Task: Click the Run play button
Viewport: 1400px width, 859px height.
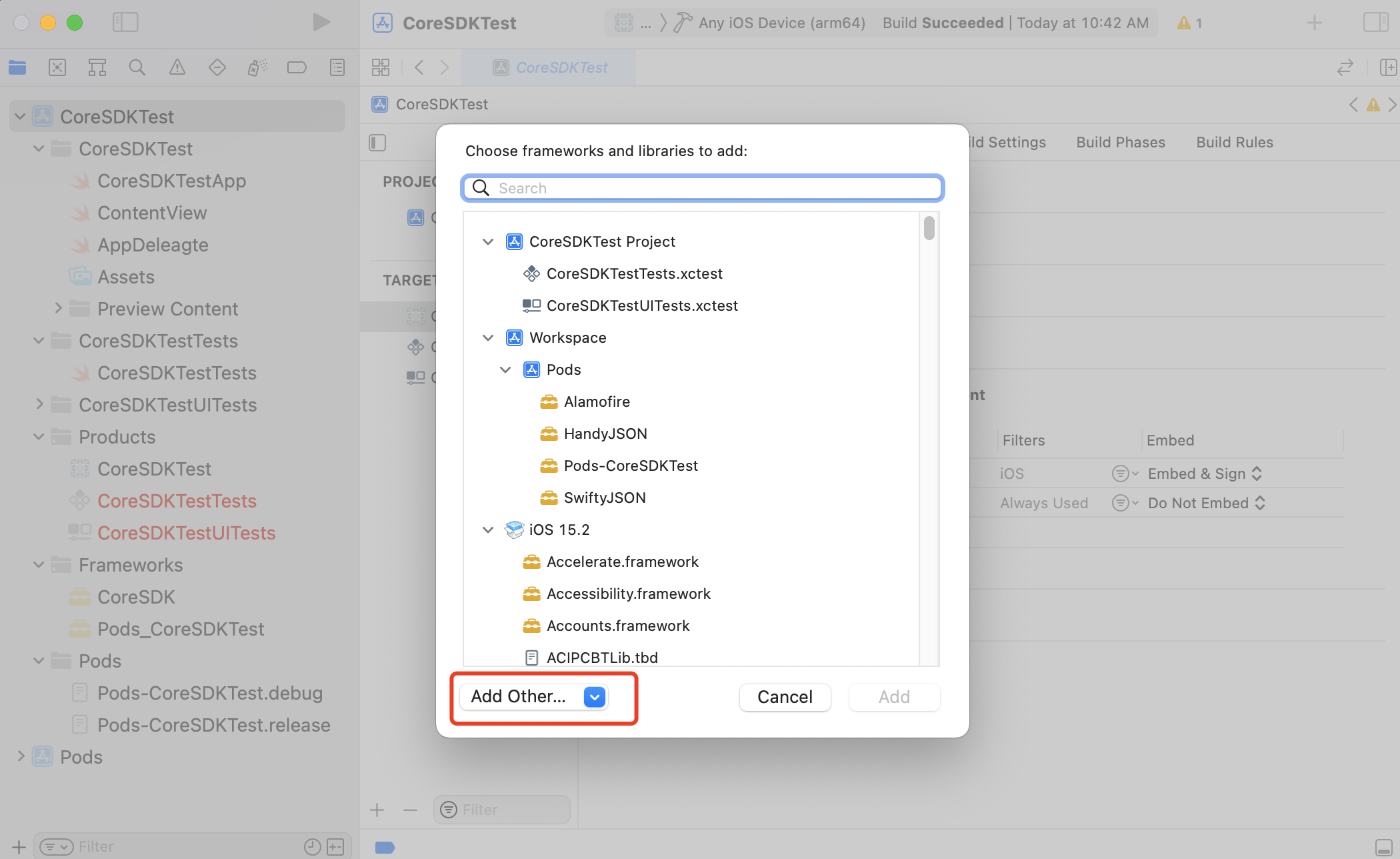Action: click(321, 23)
